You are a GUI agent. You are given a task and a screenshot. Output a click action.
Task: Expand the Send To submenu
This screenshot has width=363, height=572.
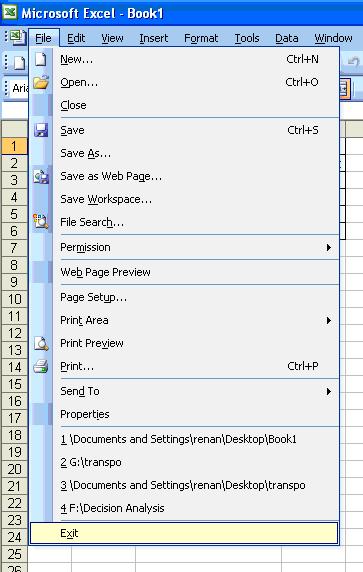click(x=185, y=391)
